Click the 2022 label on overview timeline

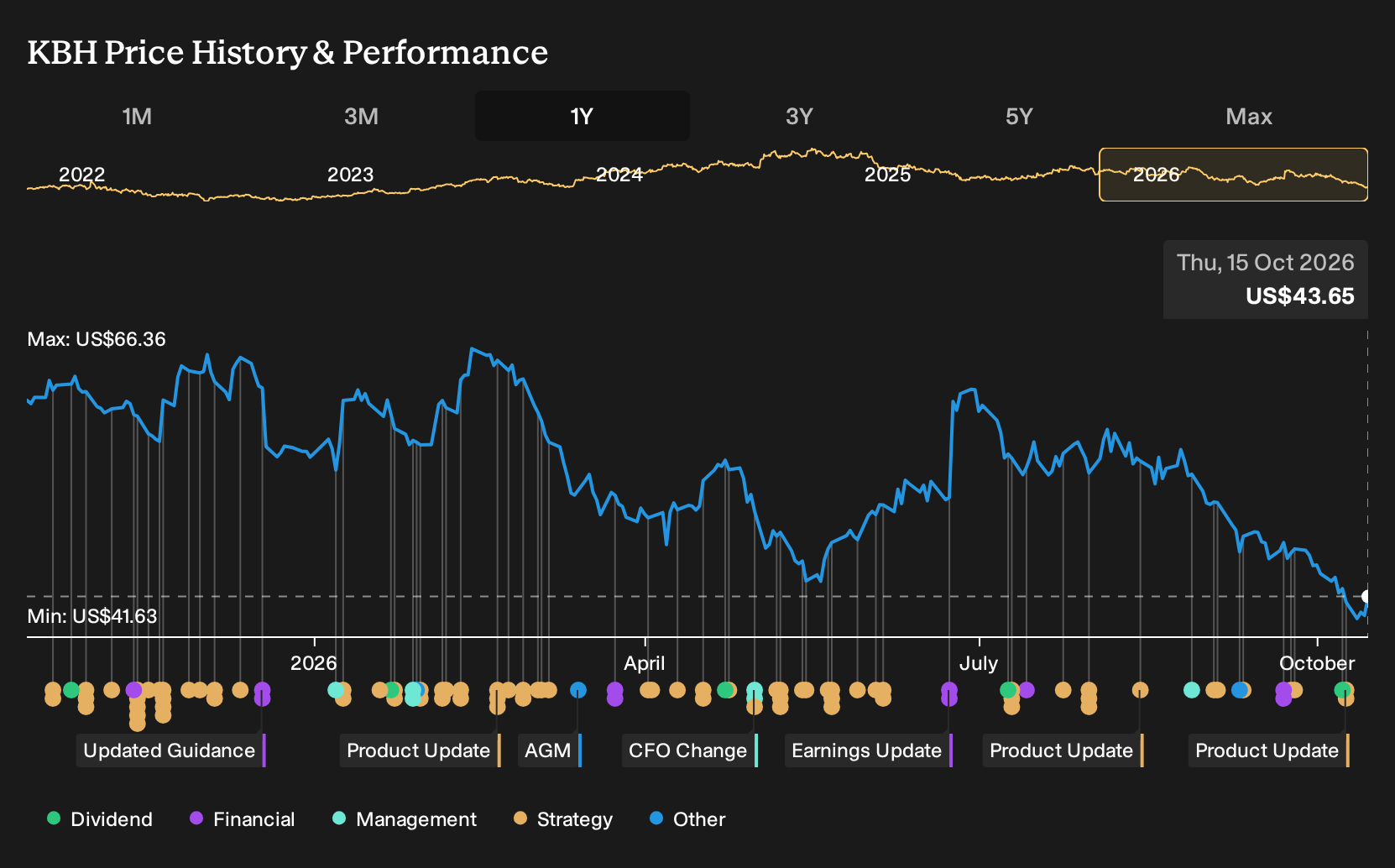point(81,175)
